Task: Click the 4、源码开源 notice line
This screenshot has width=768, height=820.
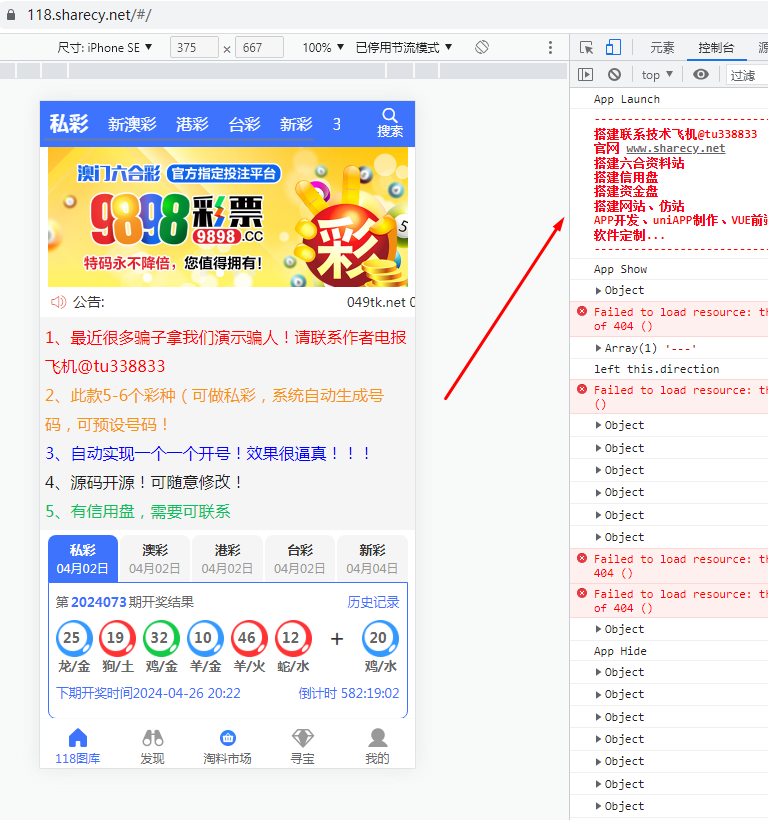Action: coord(145,482)
